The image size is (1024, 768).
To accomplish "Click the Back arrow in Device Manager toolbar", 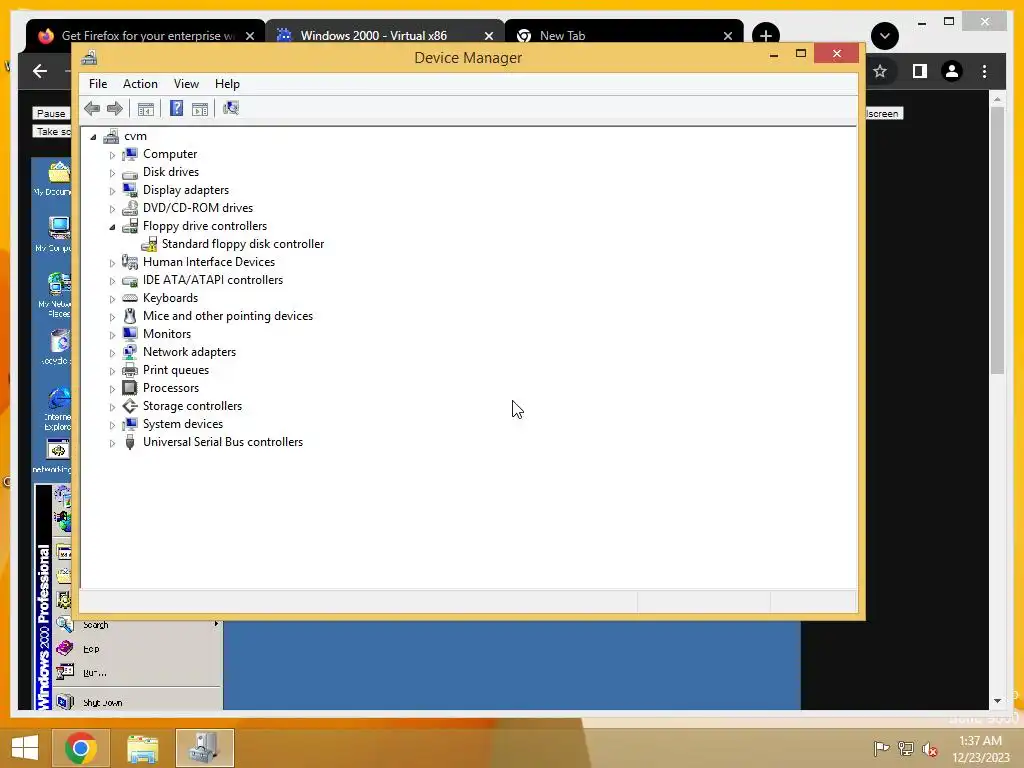I will [x=92, y=108].
